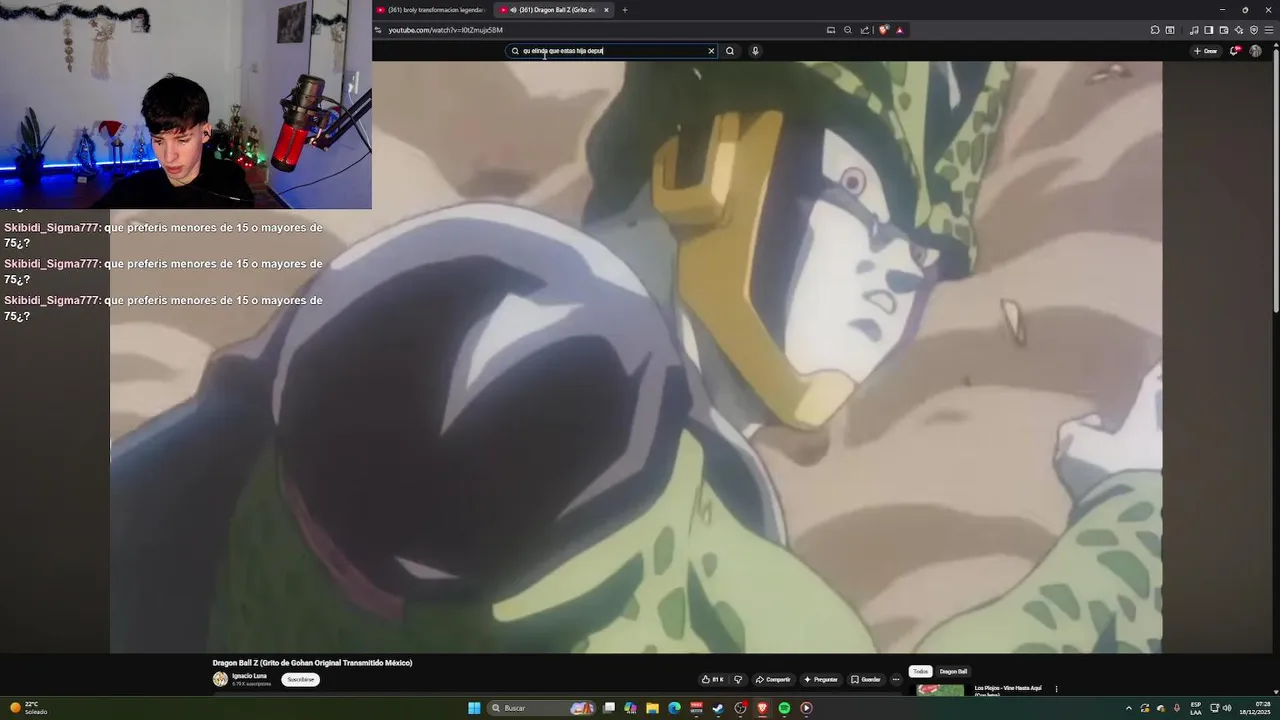The width and height of the screenshot is (1280, 720).
Task: Open the Windows Start menu
Action: coord(474,708)
